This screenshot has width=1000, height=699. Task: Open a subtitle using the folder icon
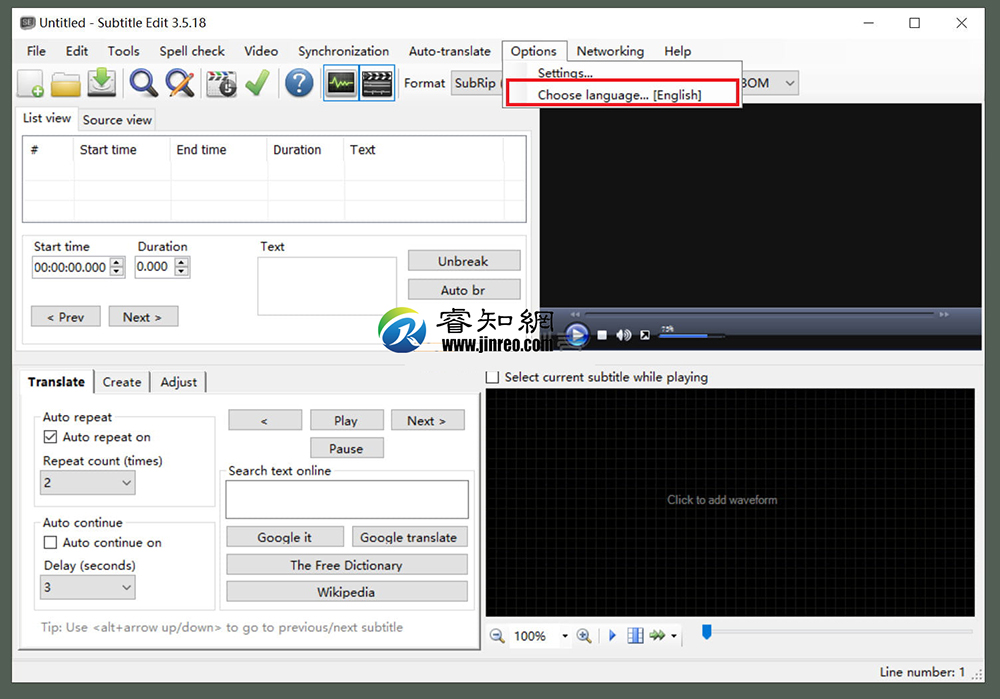point(66,84)
